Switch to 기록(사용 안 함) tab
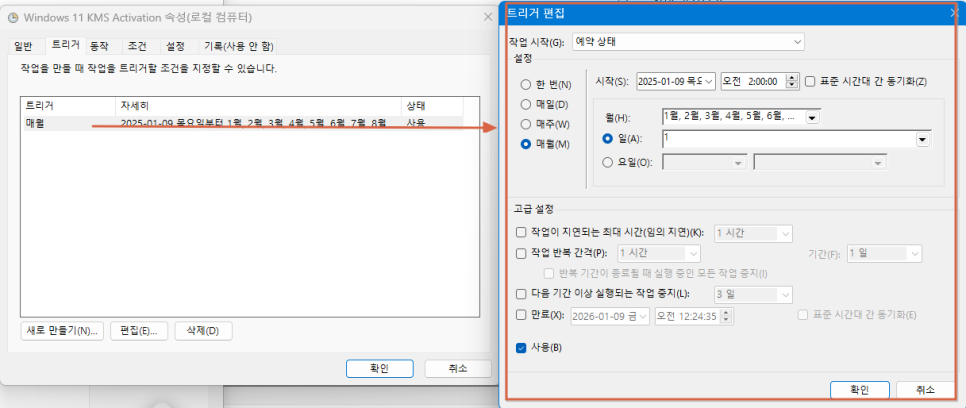966x408 pixels. pos(238,46)
